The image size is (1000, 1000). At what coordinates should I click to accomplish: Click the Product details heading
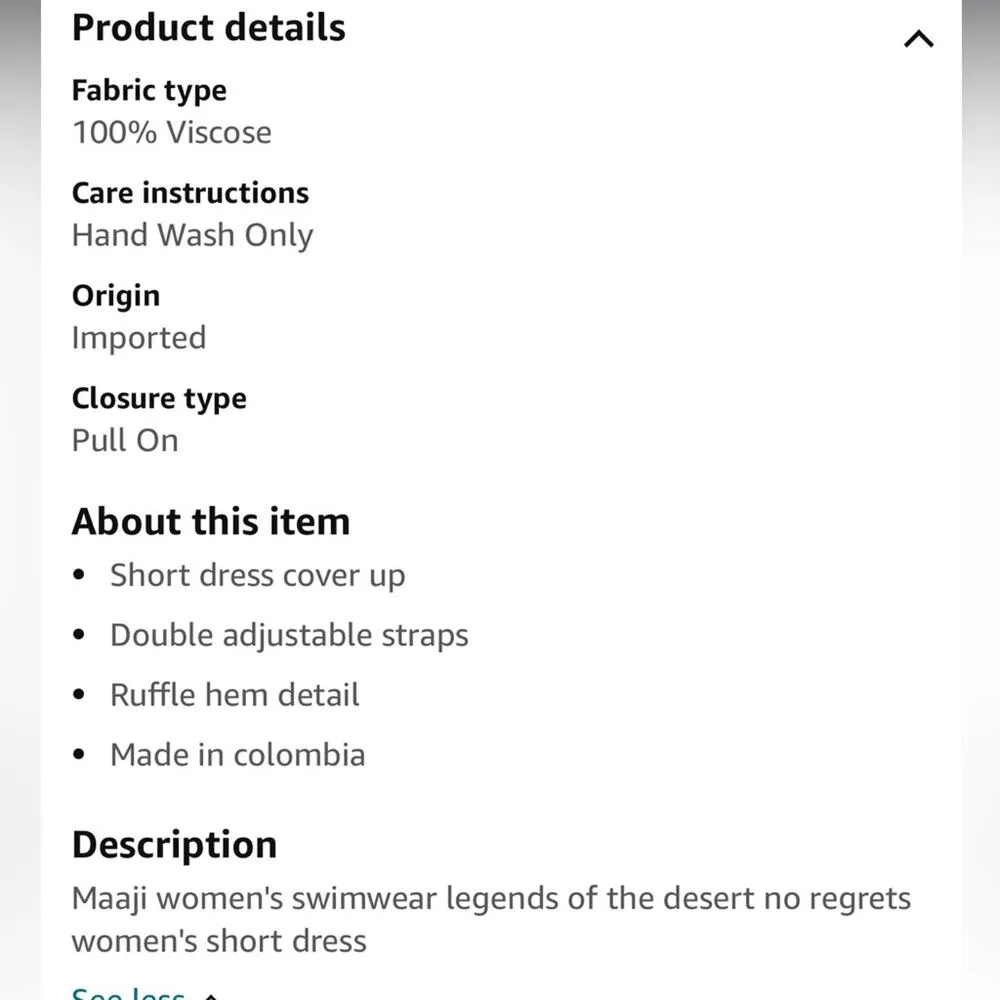pos(207,28)
